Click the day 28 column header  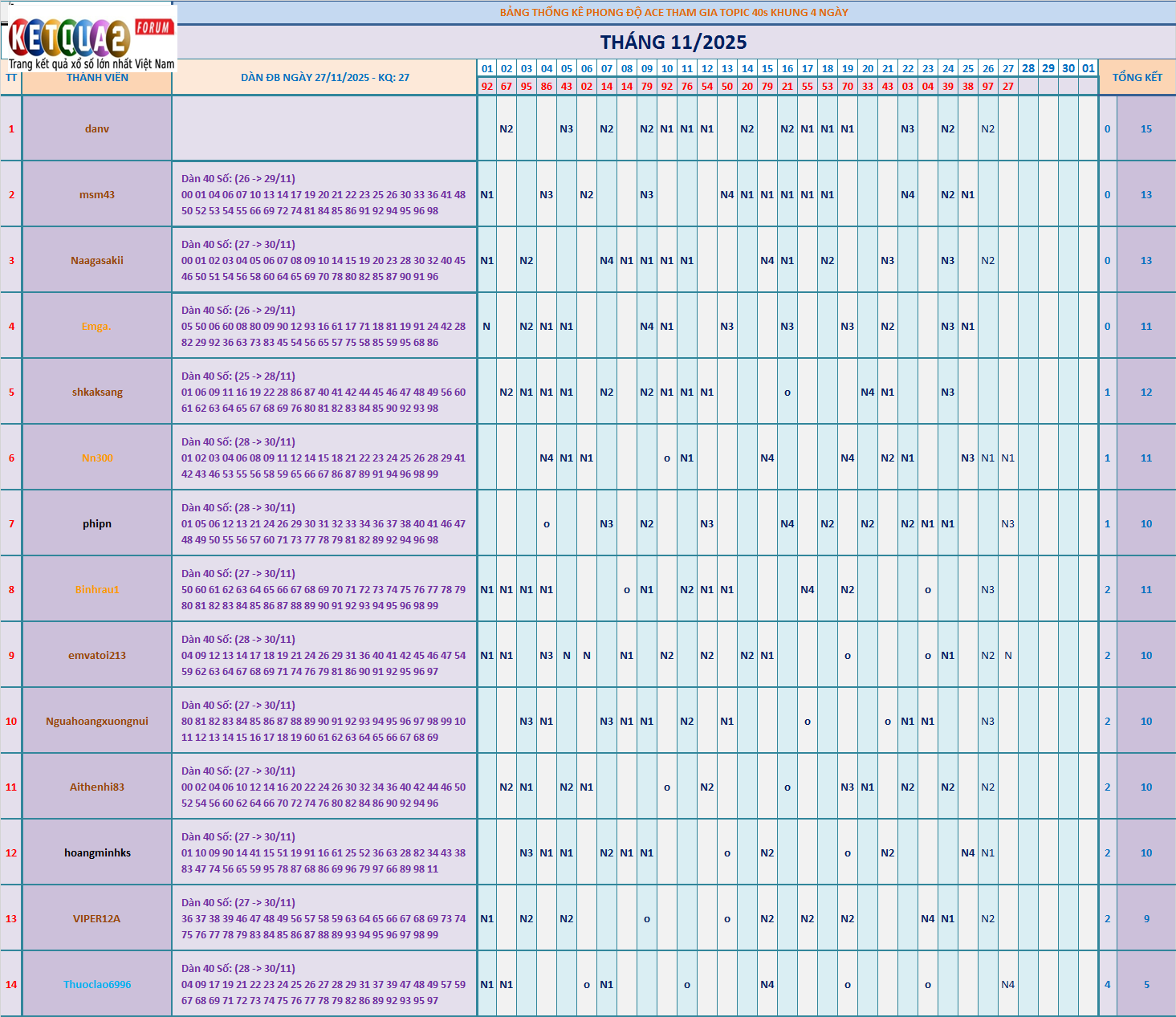(x=1028, y=68)
